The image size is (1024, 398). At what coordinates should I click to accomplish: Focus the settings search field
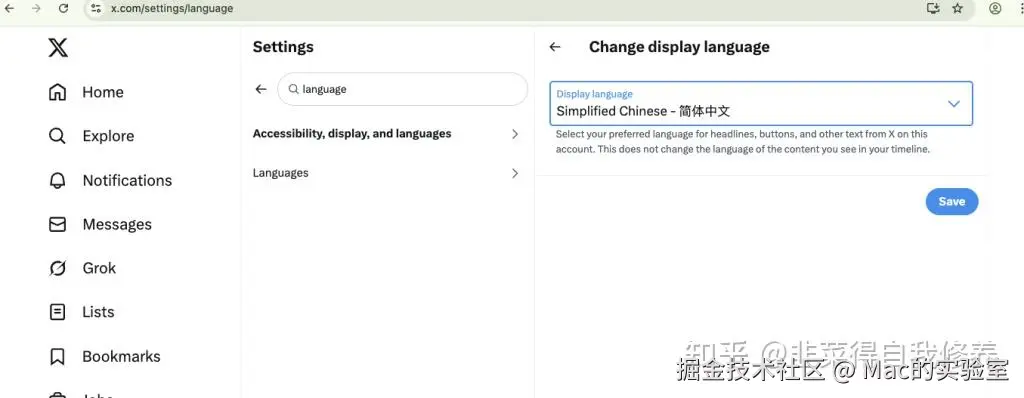[x=402, y=90]
